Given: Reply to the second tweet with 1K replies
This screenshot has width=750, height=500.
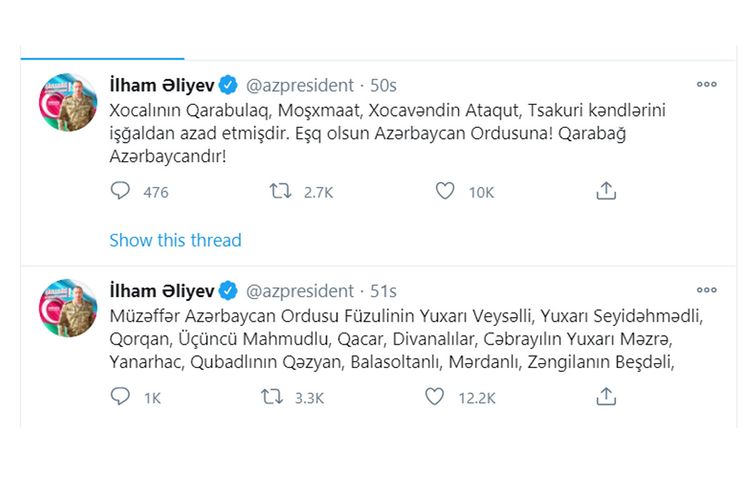Looking at the screenshot, I should click(121, 397).
